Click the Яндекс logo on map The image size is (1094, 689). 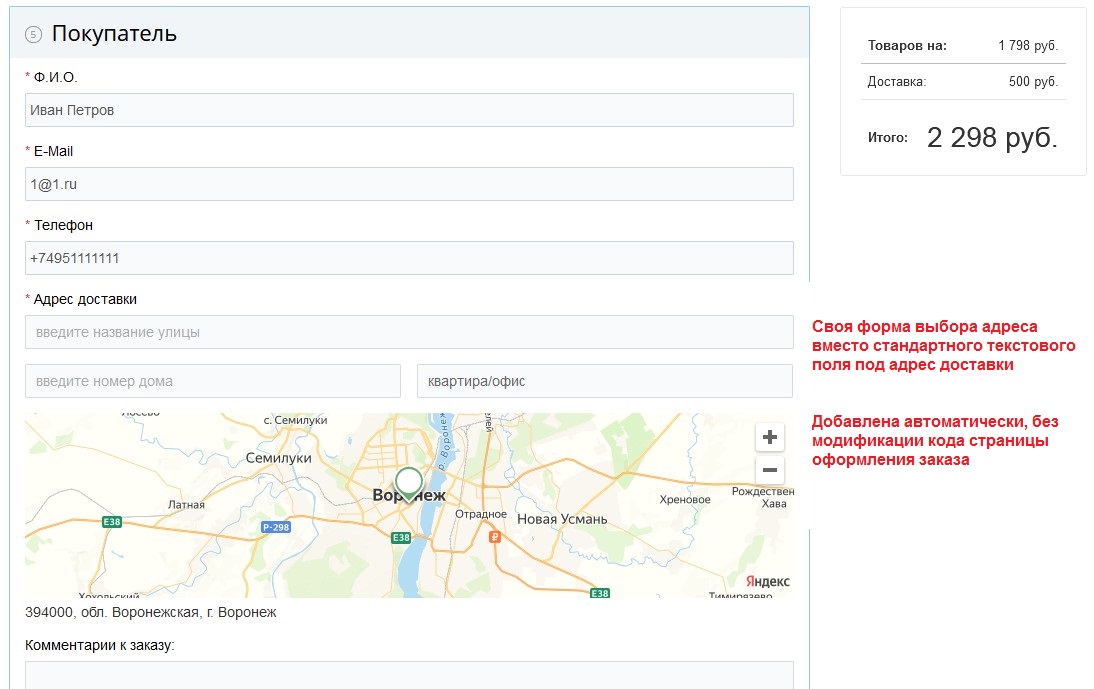767,581
